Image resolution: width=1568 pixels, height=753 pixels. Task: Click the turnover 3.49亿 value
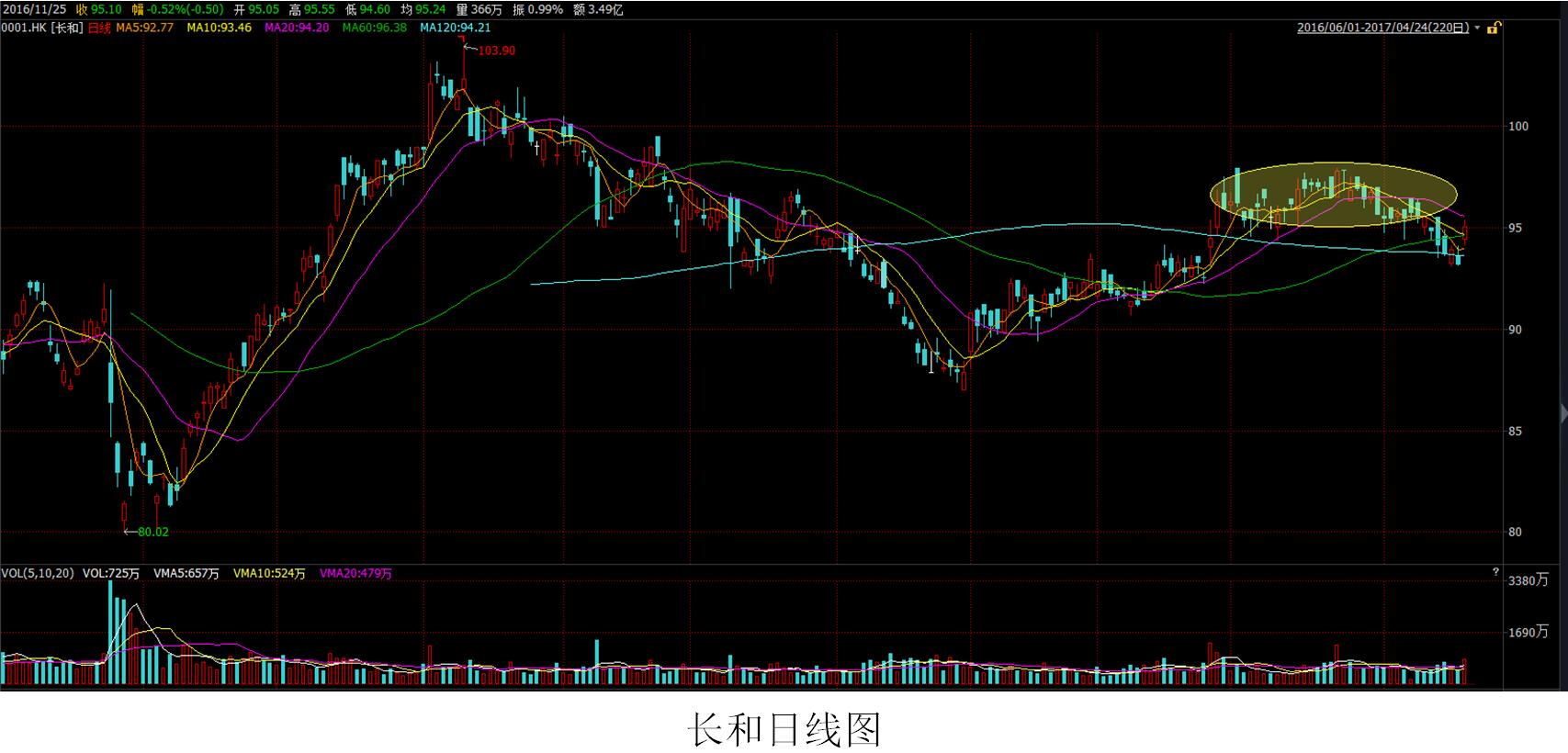point(604,9)
